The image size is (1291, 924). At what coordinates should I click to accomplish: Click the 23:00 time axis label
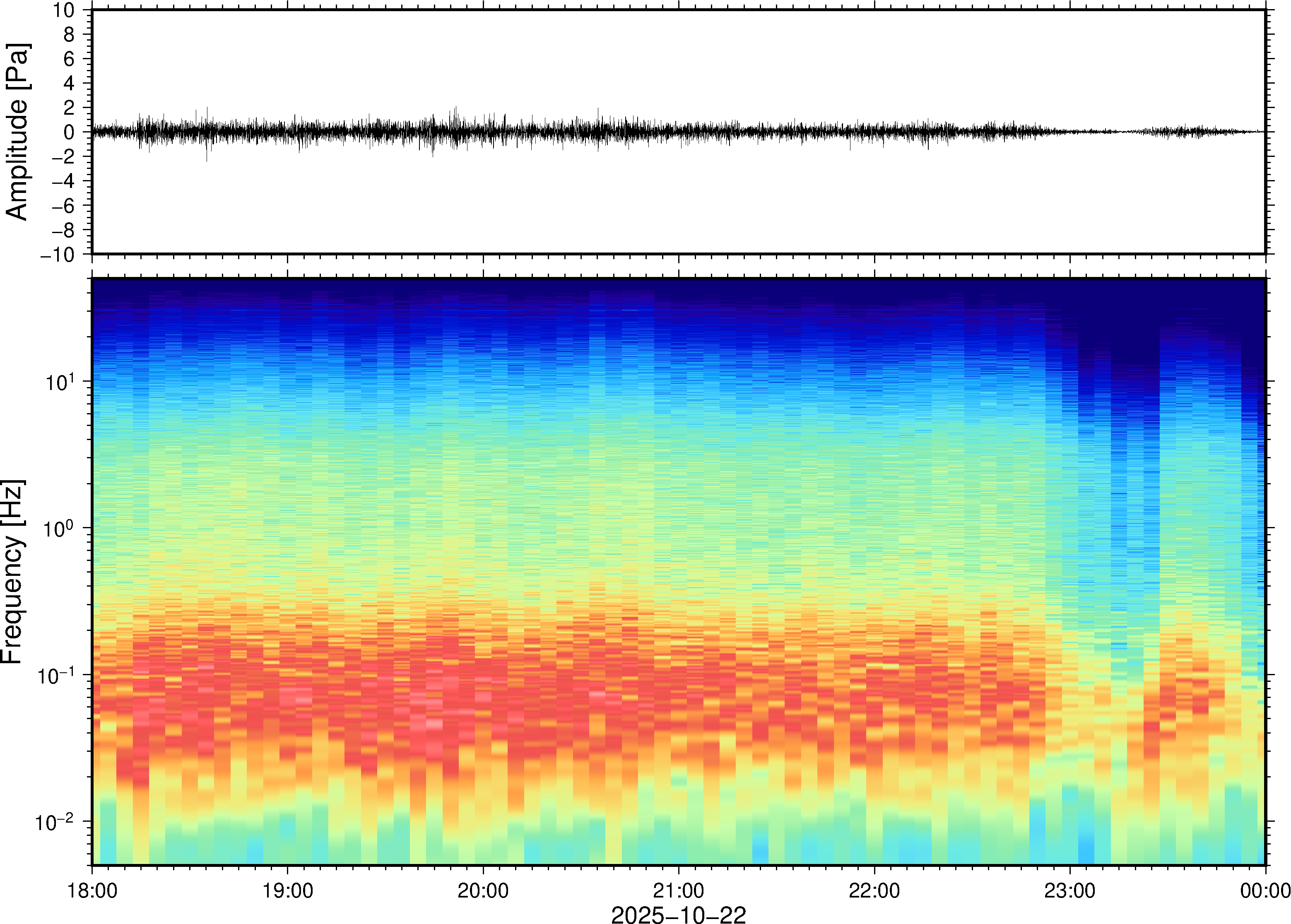[1069, 890]
